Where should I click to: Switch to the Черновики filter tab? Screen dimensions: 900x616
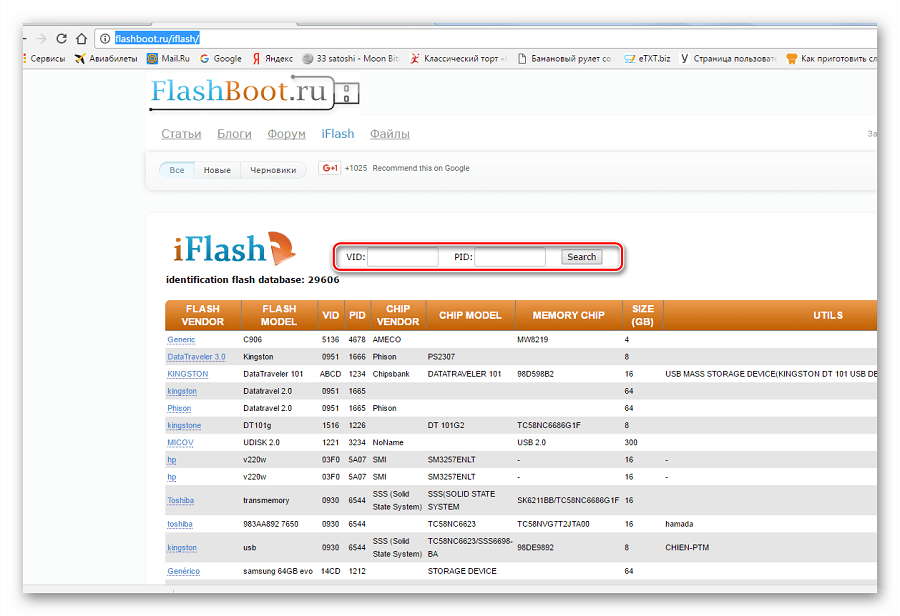(x=273, y=170)
